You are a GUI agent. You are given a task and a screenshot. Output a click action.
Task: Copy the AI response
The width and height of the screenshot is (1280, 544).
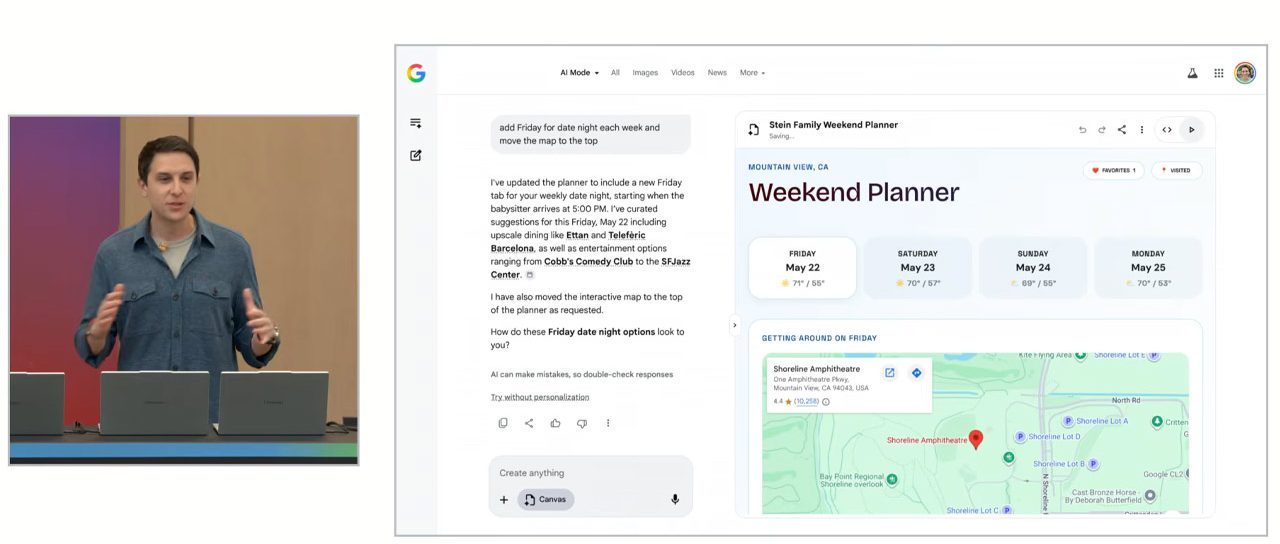[503, 423]
